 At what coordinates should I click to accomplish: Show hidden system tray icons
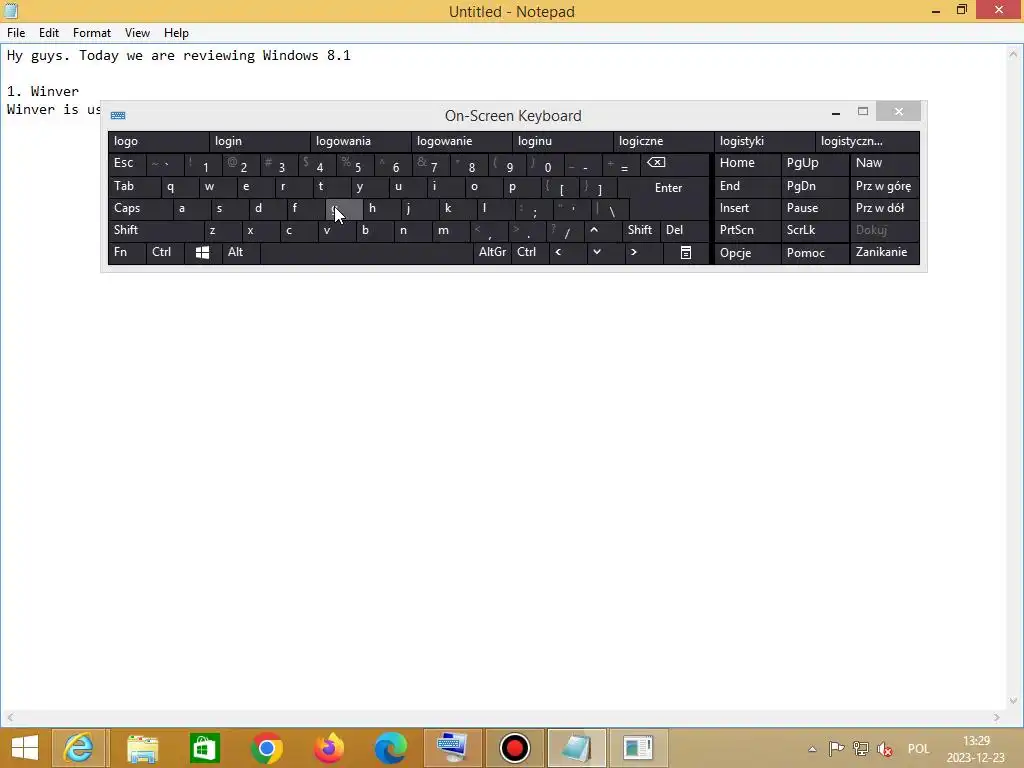click(x=812, y=749)
